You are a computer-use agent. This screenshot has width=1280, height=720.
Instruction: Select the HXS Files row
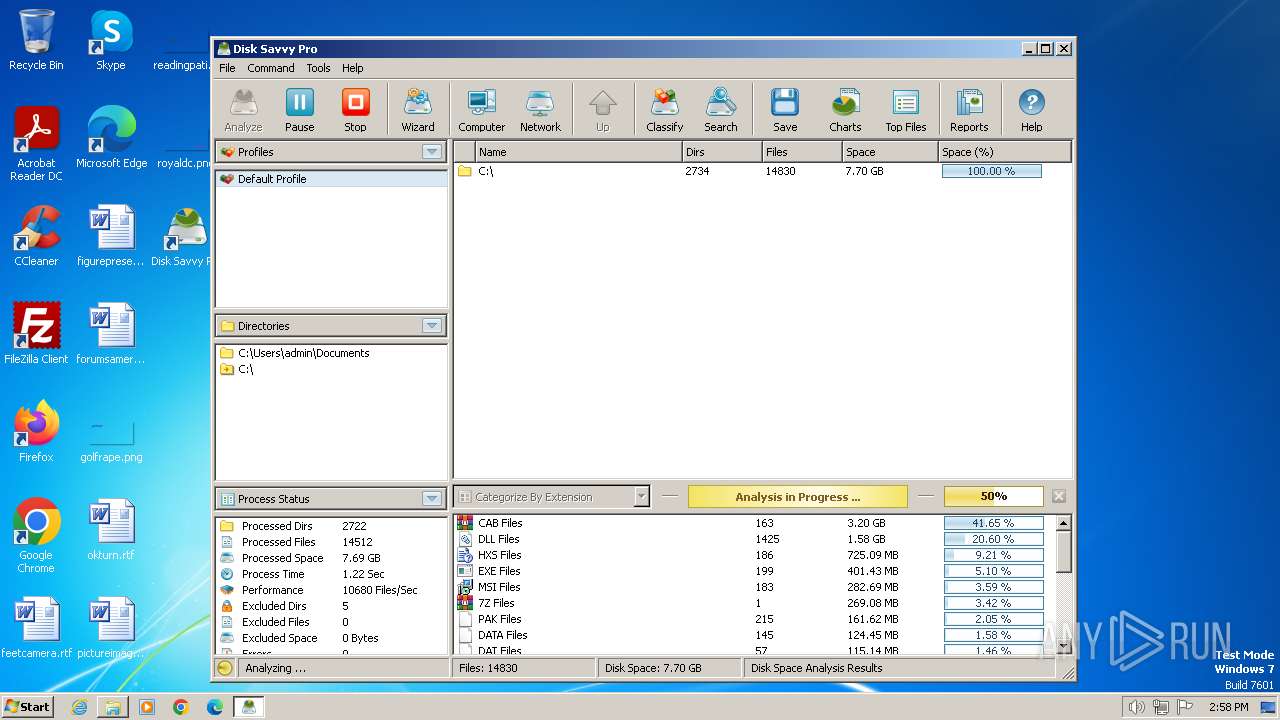tap(755, 555)
